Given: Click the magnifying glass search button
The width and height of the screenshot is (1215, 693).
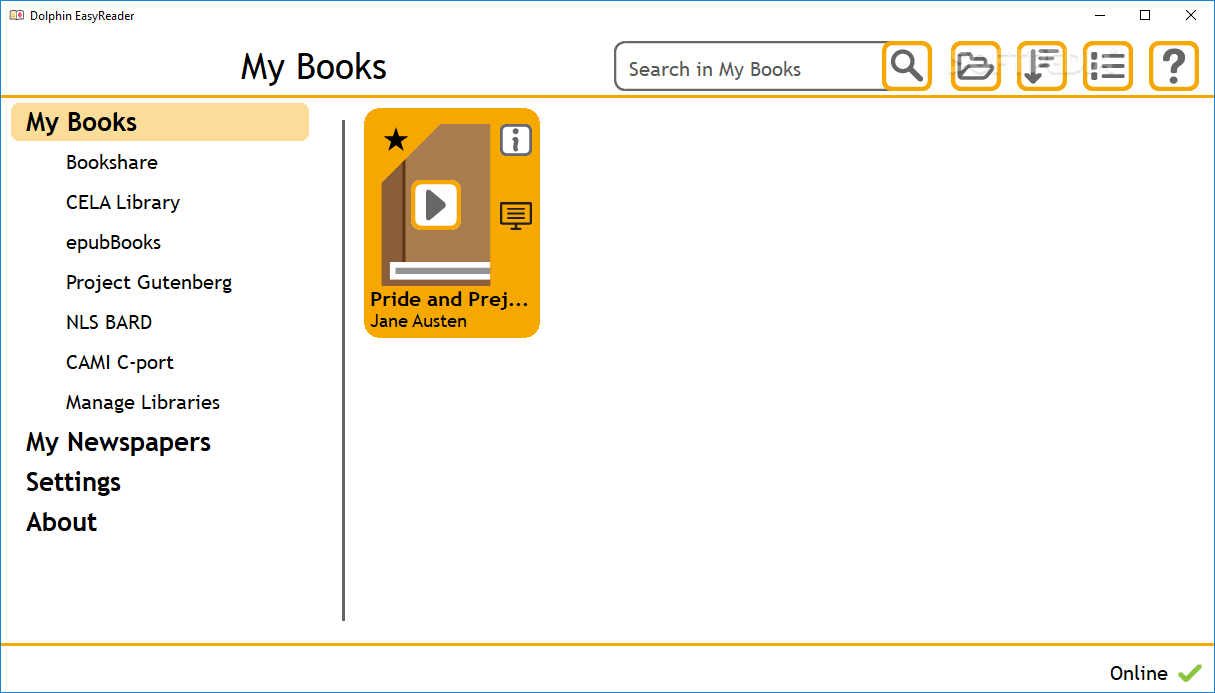Looking at the screenshot, I should (907, 67).
